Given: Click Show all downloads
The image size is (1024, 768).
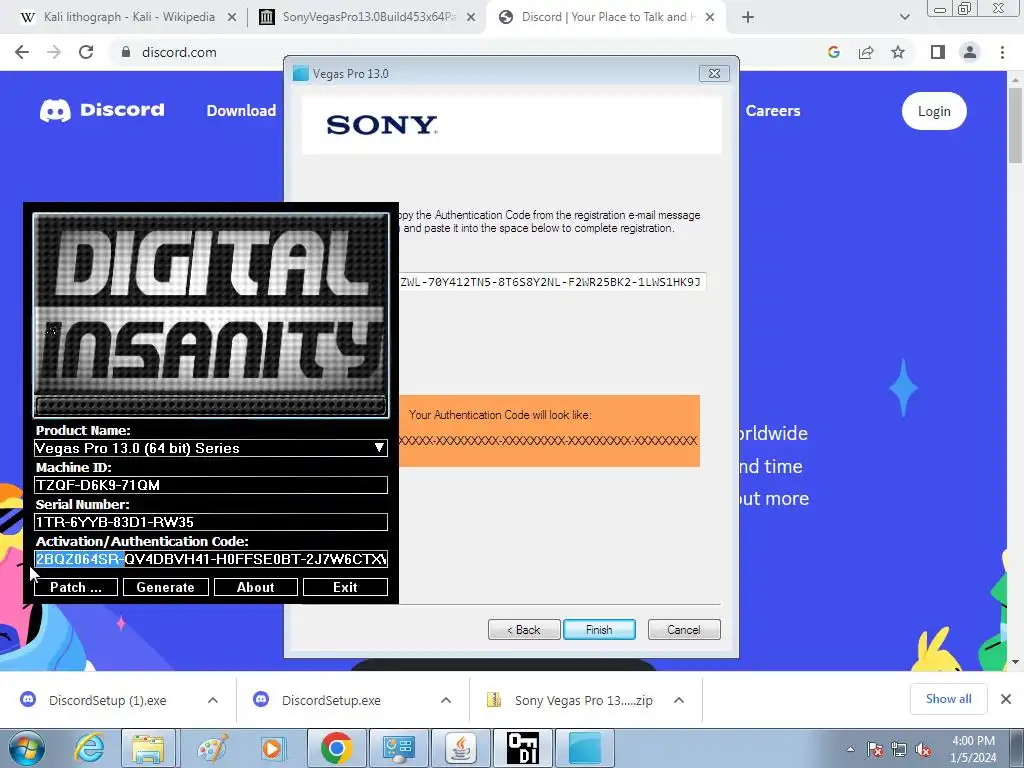Looking at the screenshot, I should pos(948,699).
